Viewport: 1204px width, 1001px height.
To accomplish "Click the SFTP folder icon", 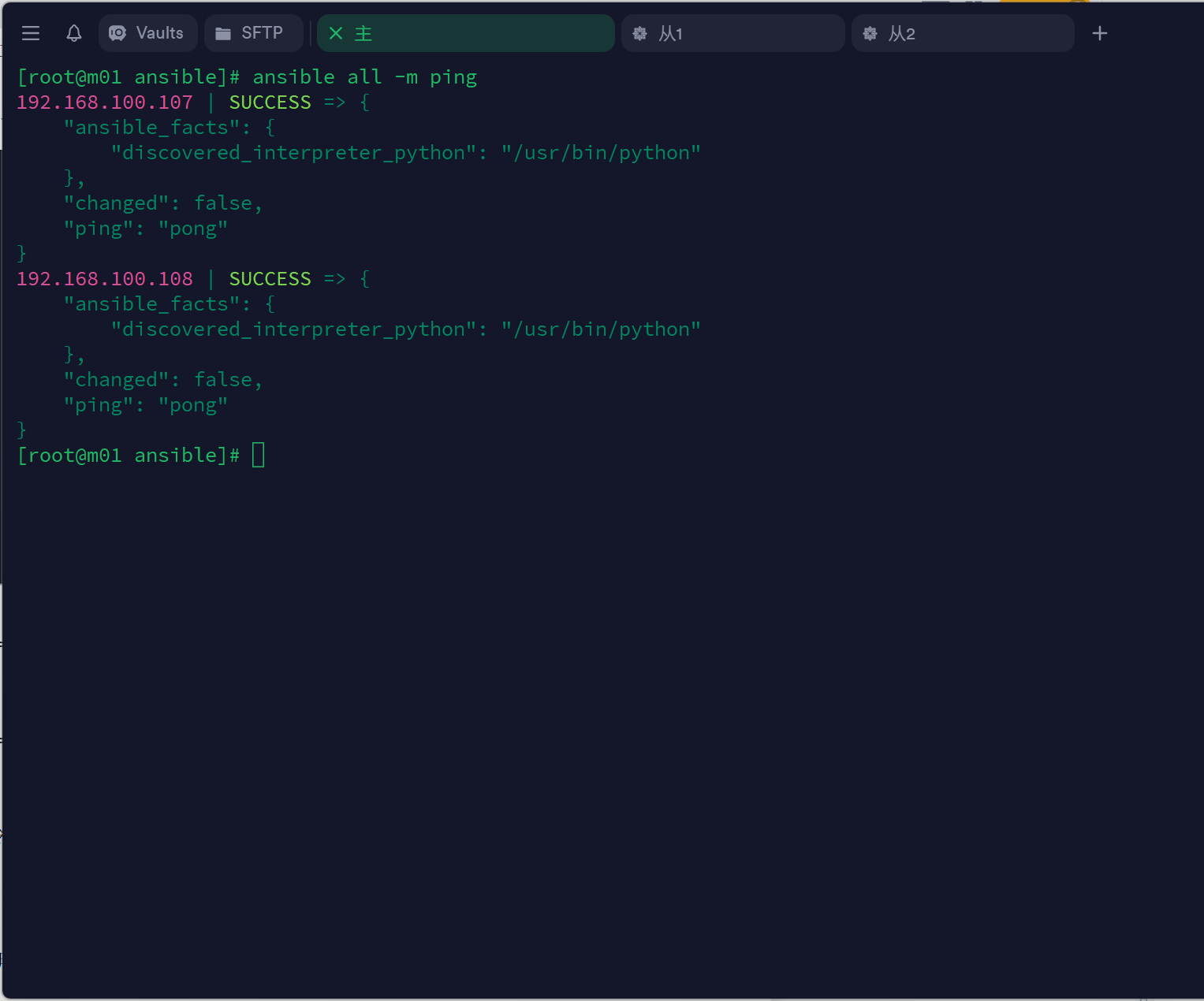I will (223, 33).
